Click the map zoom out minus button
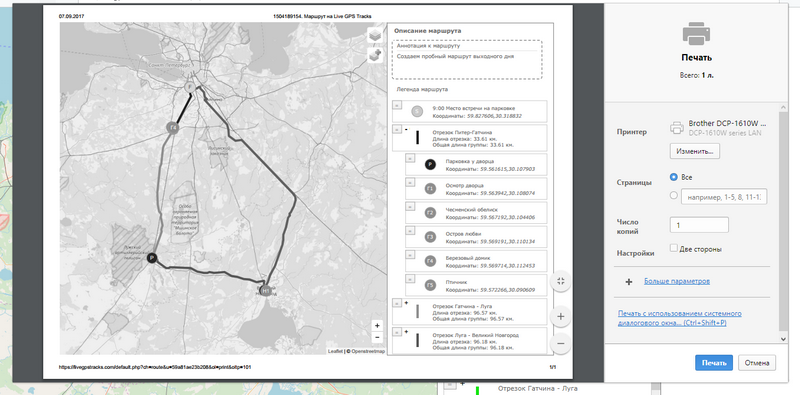800x395 pixels. tap(377, 337)
